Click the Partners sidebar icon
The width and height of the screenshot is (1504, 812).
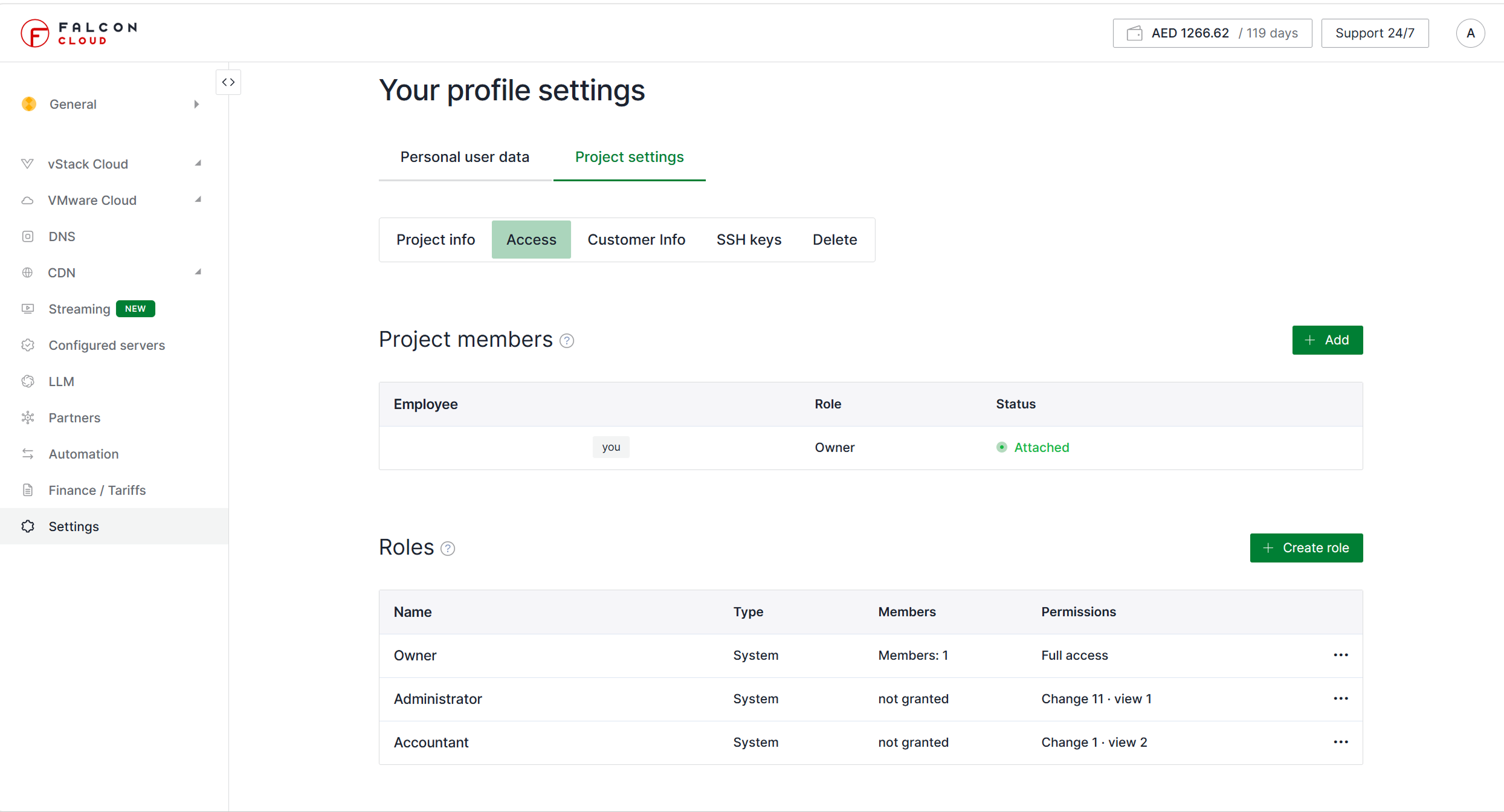click(x=28, y=417)
